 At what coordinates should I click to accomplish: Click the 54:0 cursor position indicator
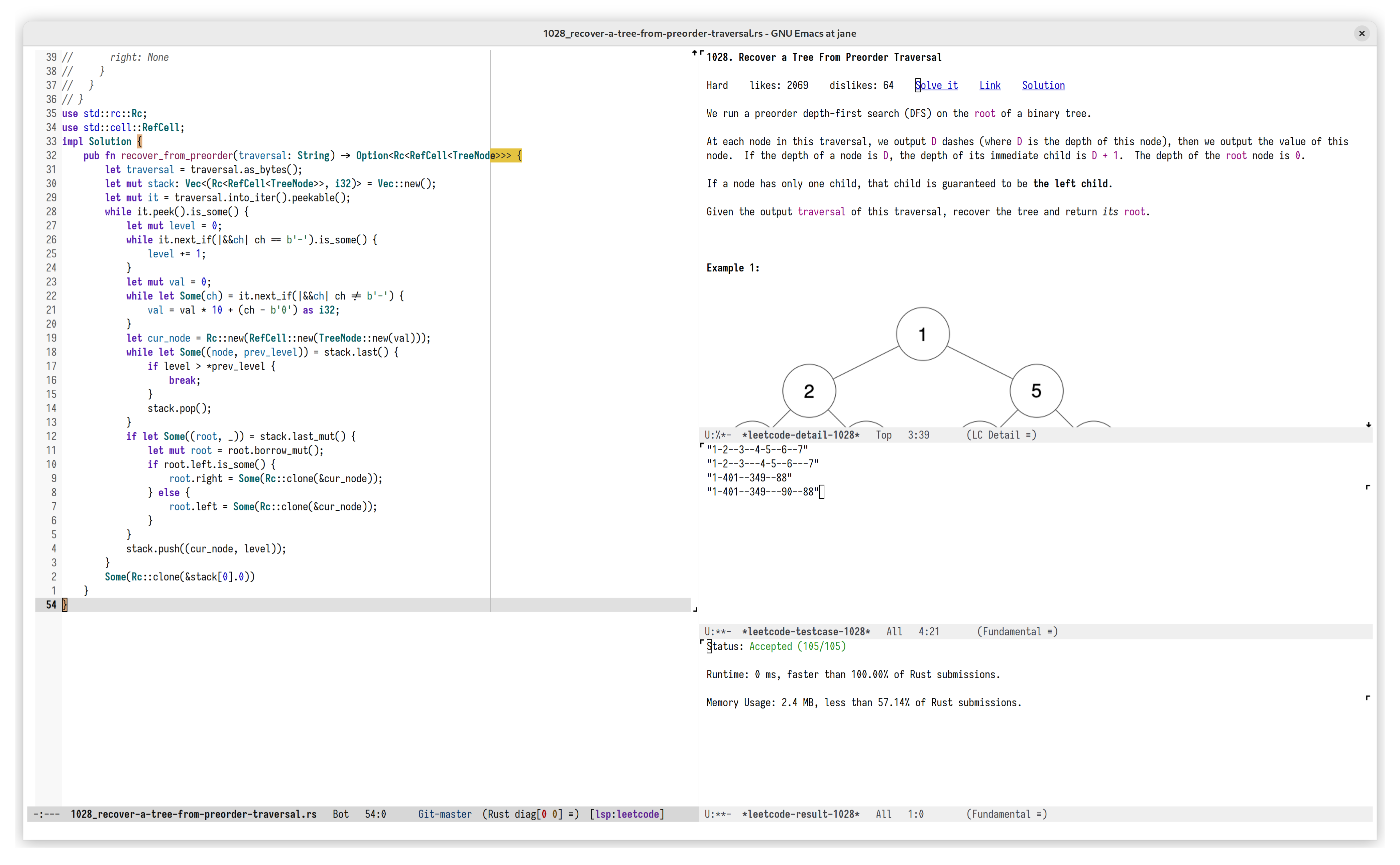tap(375, 814)
